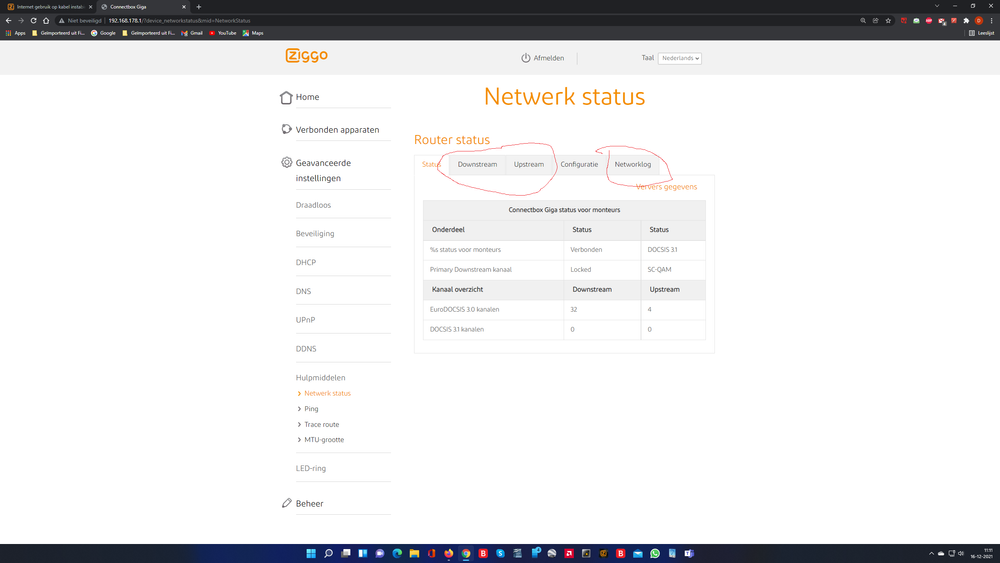Open the Windows Start menu

click(310, 553)
